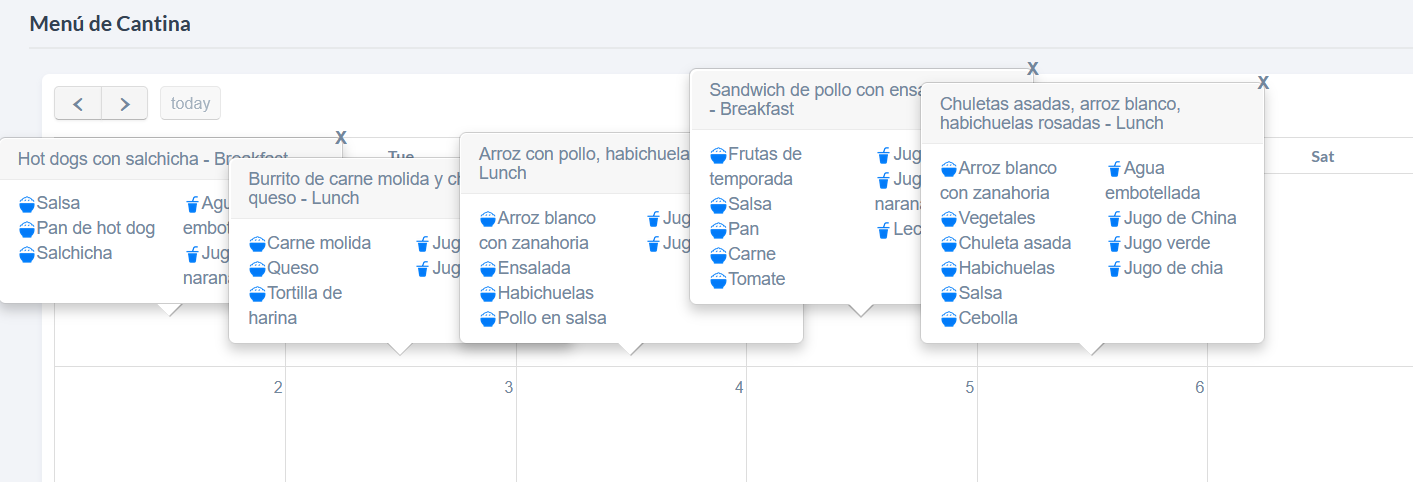Click the bowl icon beside Carne molida
Image resolution: width=1413 pixels, height=482 pixels.
[x=257, y=244]
